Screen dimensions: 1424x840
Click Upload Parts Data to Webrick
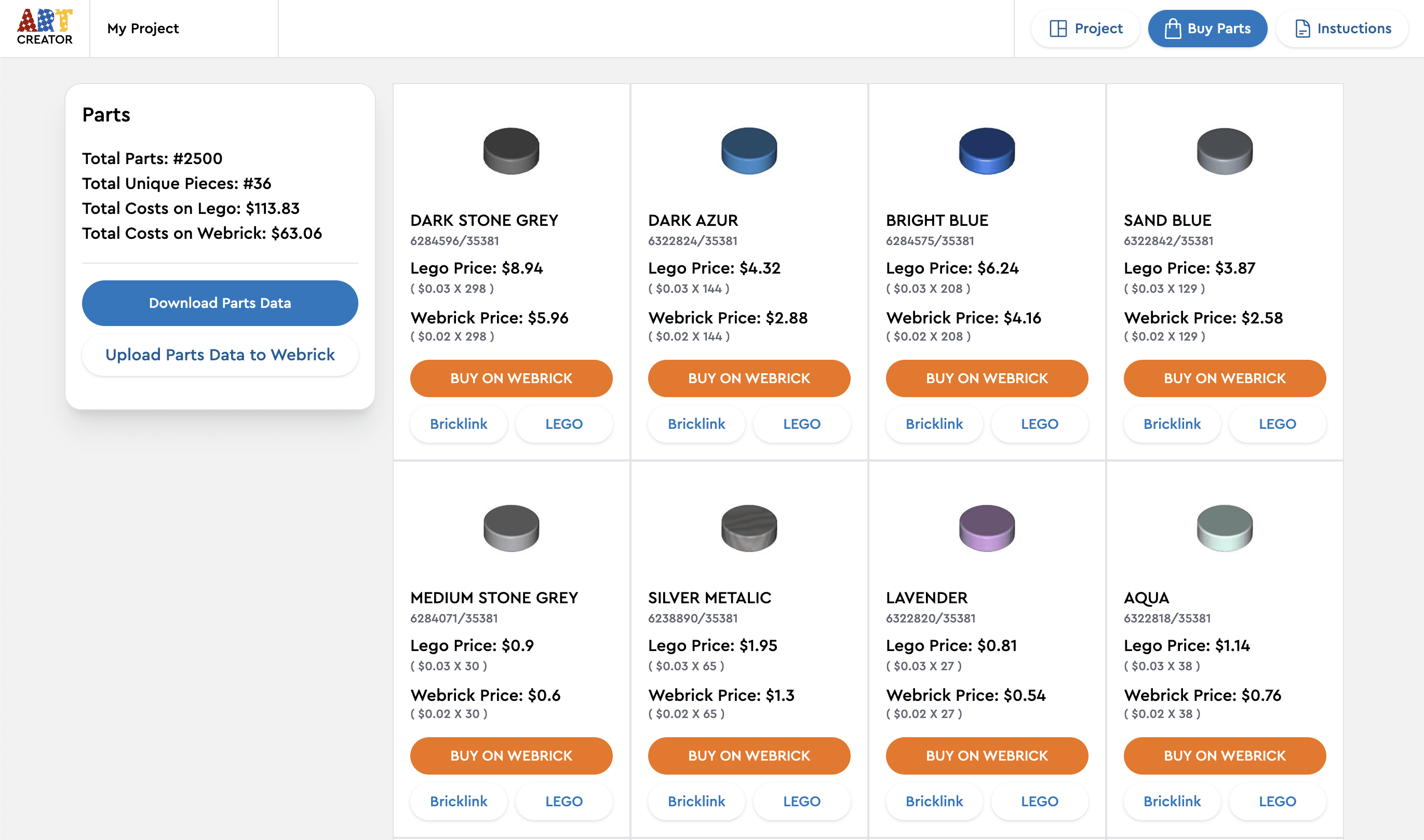pos(220,355)
